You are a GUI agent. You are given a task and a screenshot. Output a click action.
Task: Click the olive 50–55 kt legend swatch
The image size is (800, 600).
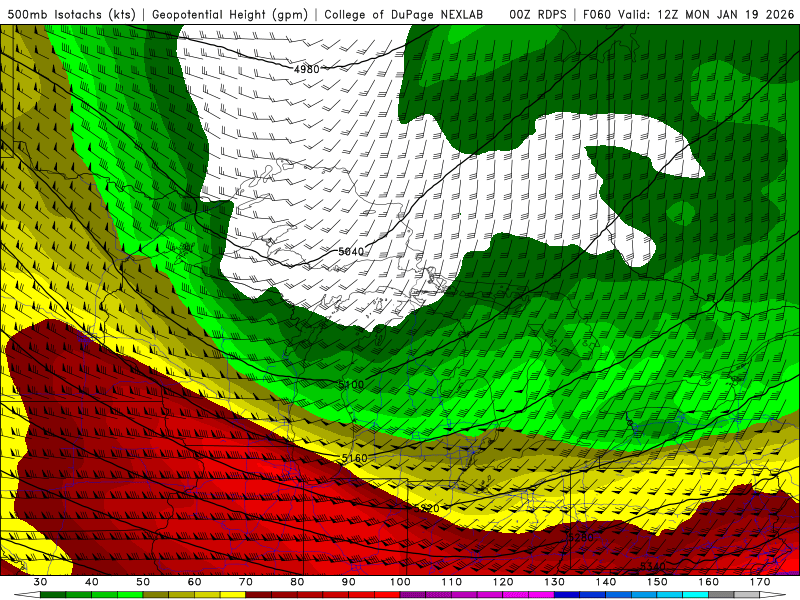point(156,595)
